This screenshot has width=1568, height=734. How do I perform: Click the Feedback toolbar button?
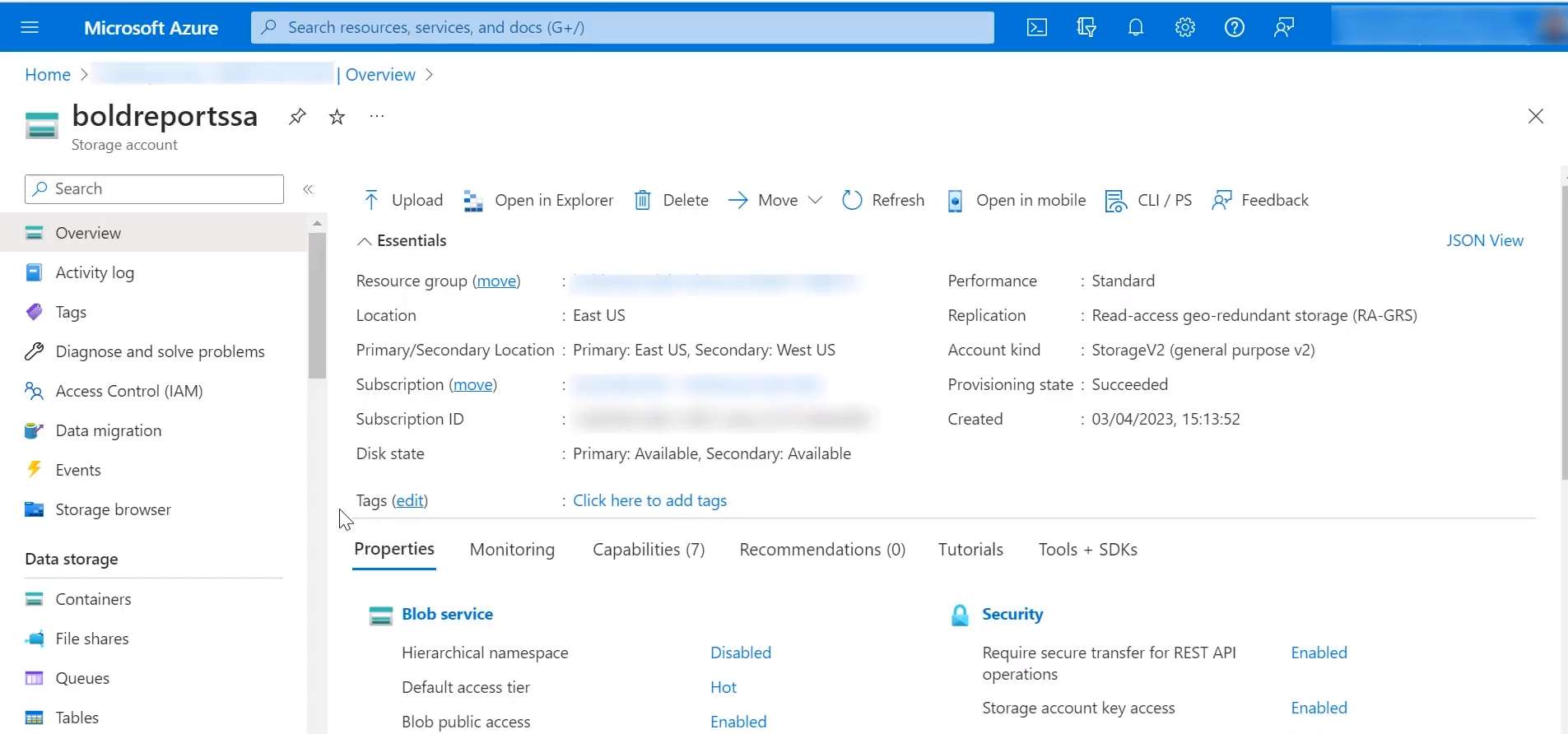coord(1259,200)
